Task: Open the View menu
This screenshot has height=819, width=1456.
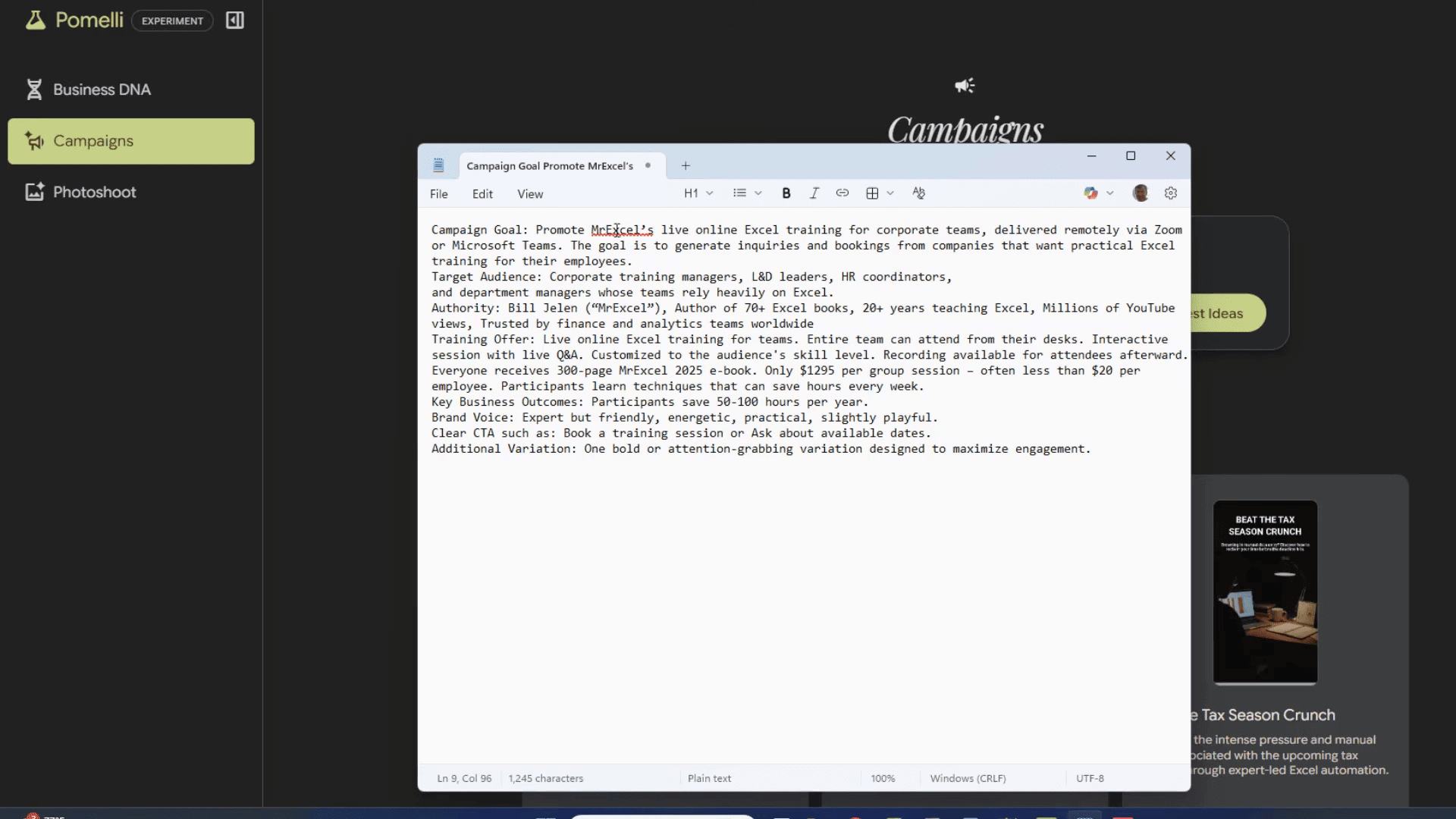Action: [530, 194]
